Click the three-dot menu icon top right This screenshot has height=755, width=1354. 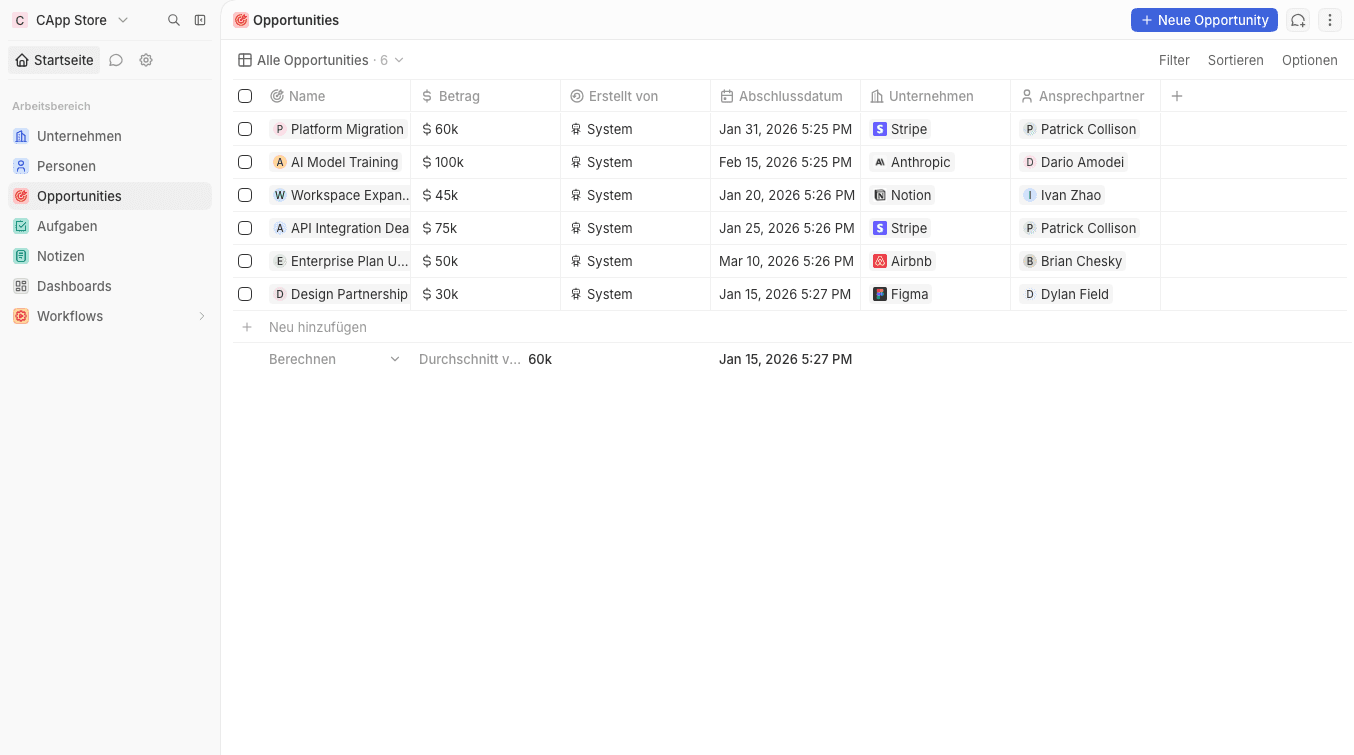tap(1329, 20)
